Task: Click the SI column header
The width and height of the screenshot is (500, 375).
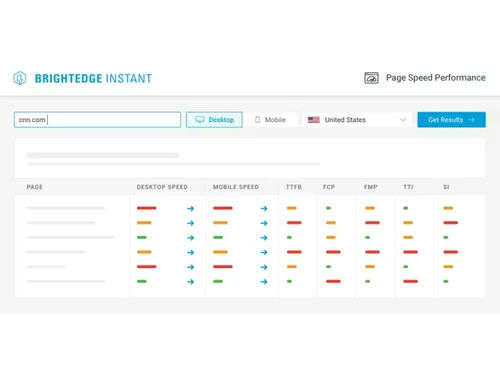Action: (446, 187)
